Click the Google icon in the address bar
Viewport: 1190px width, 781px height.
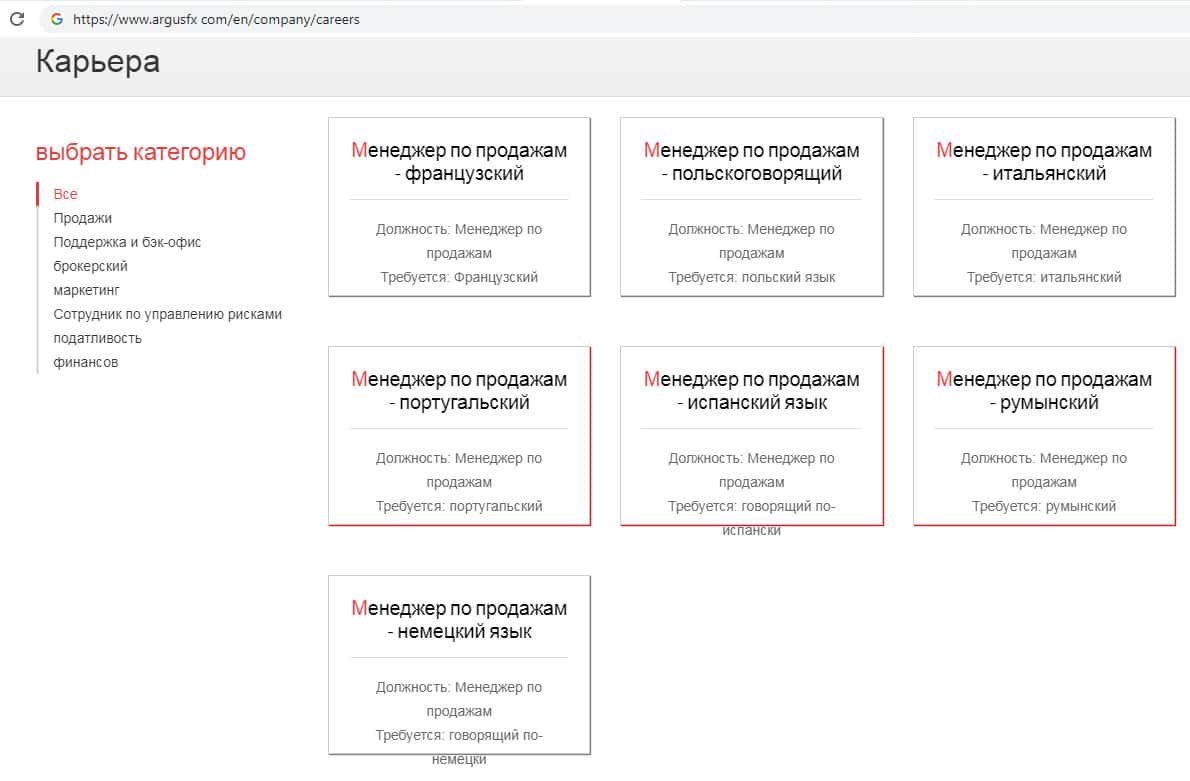coord(57,19)
